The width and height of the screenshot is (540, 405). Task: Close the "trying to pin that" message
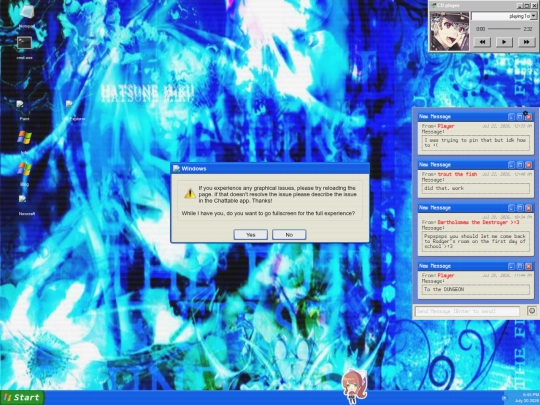[529, 117]
